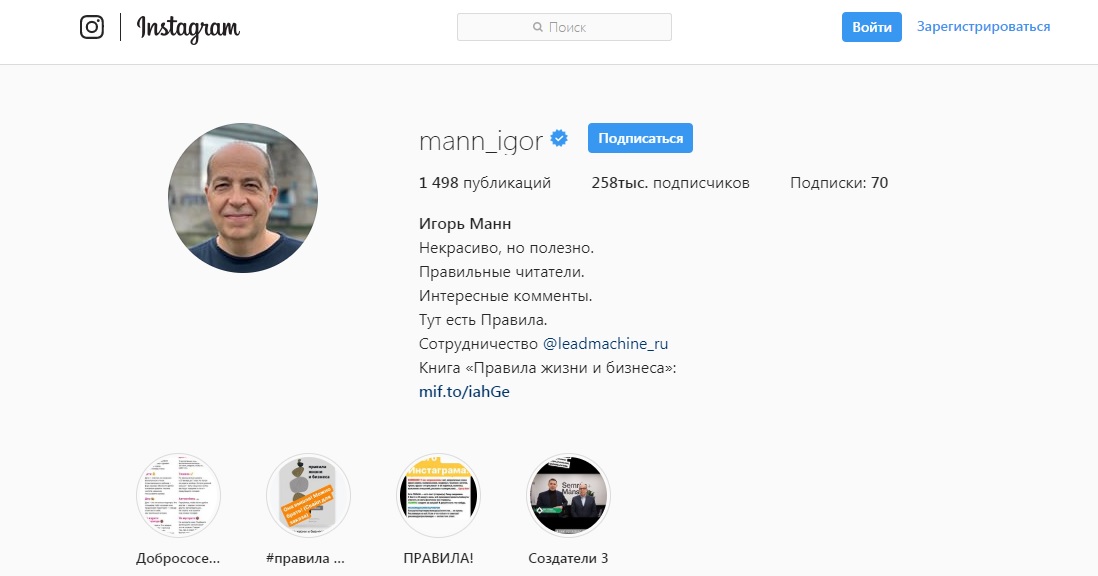Click the Подписаться follow button

coord(640,139)
